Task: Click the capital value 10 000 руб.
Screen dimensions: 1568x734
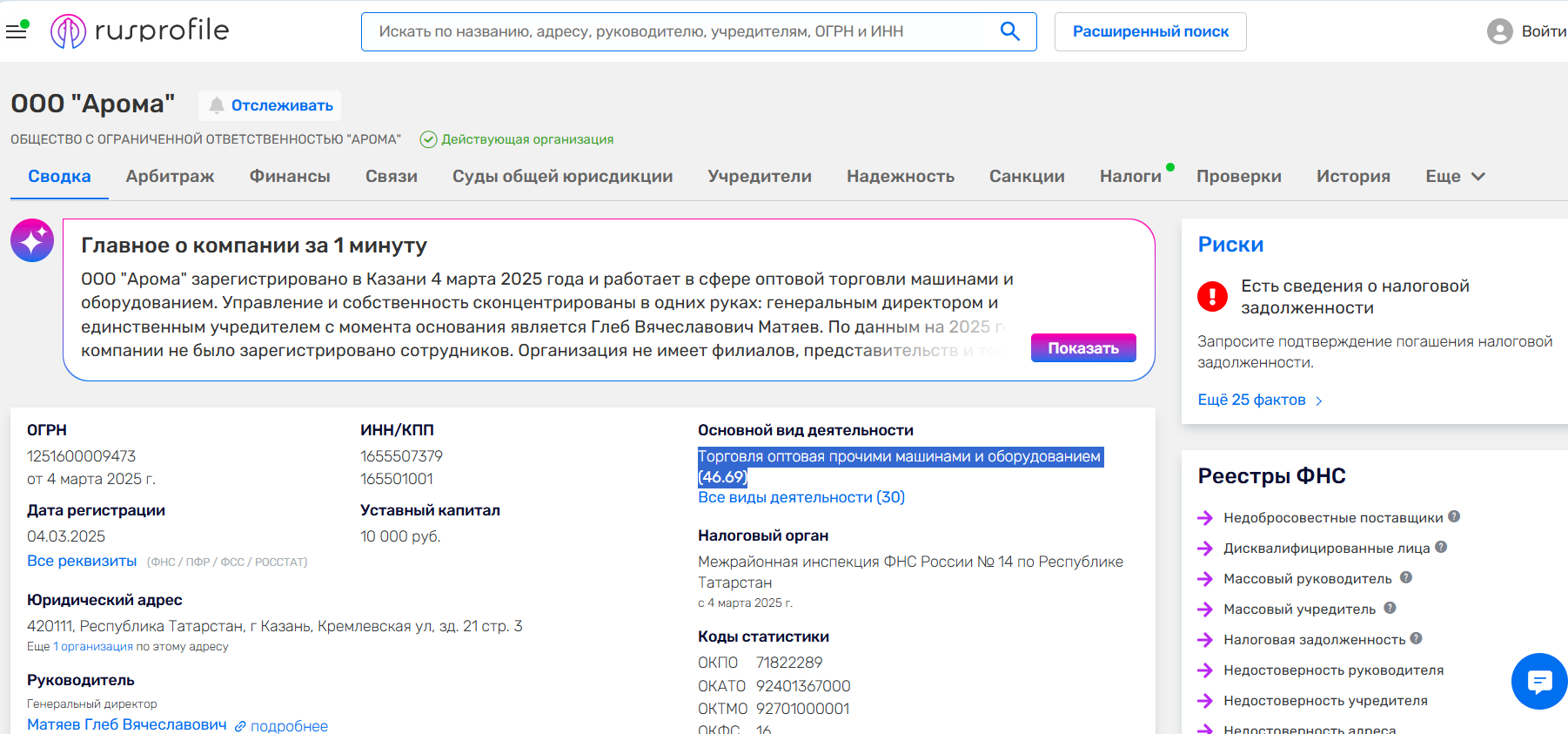Action: tap(400, 536)
